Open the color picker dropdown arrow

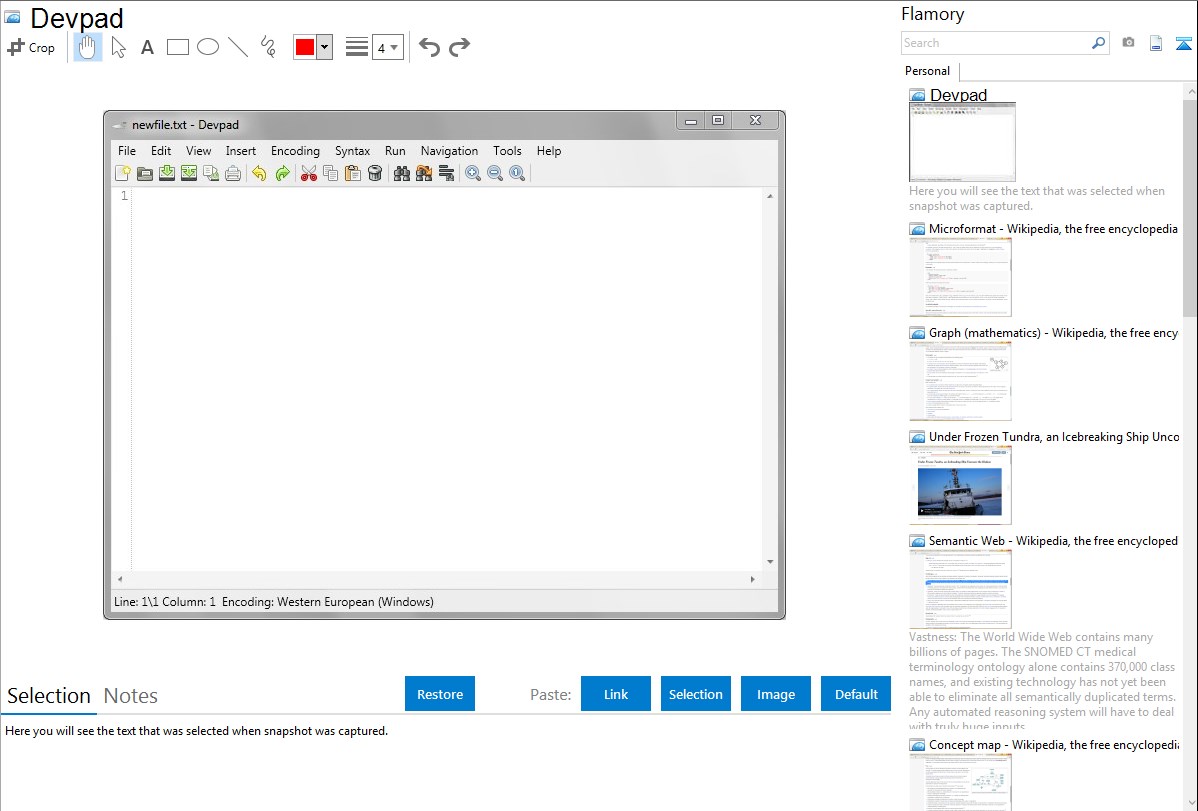coord(325,47)
